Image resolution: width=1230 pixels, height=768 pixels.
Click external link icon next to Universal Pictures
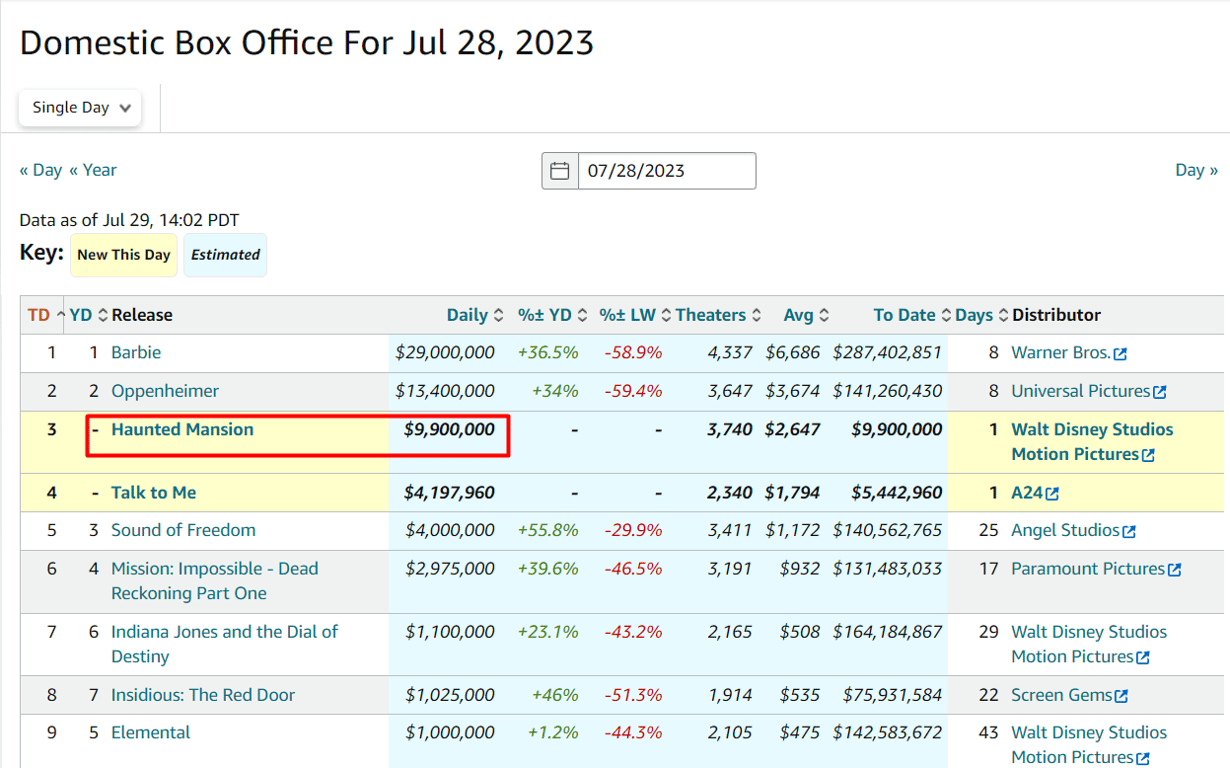[x=1159, y=392]
